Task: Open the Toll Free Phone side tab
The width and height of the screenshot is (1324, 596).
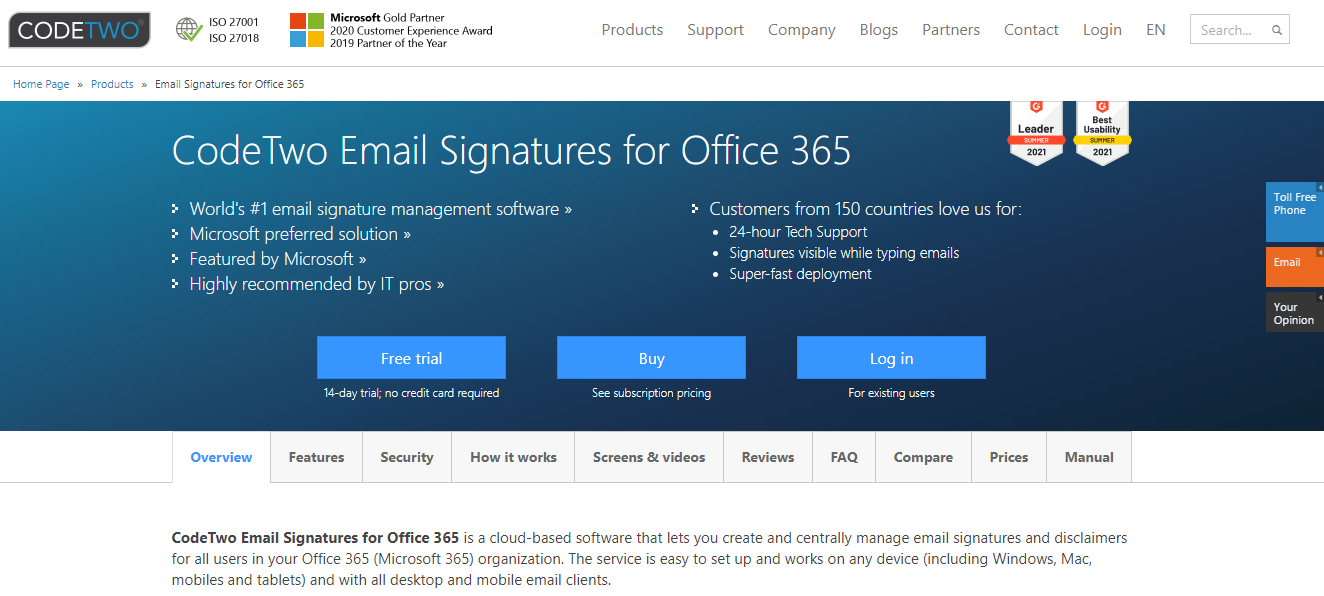Action: pyautogui.click(x=1295, y=211)
